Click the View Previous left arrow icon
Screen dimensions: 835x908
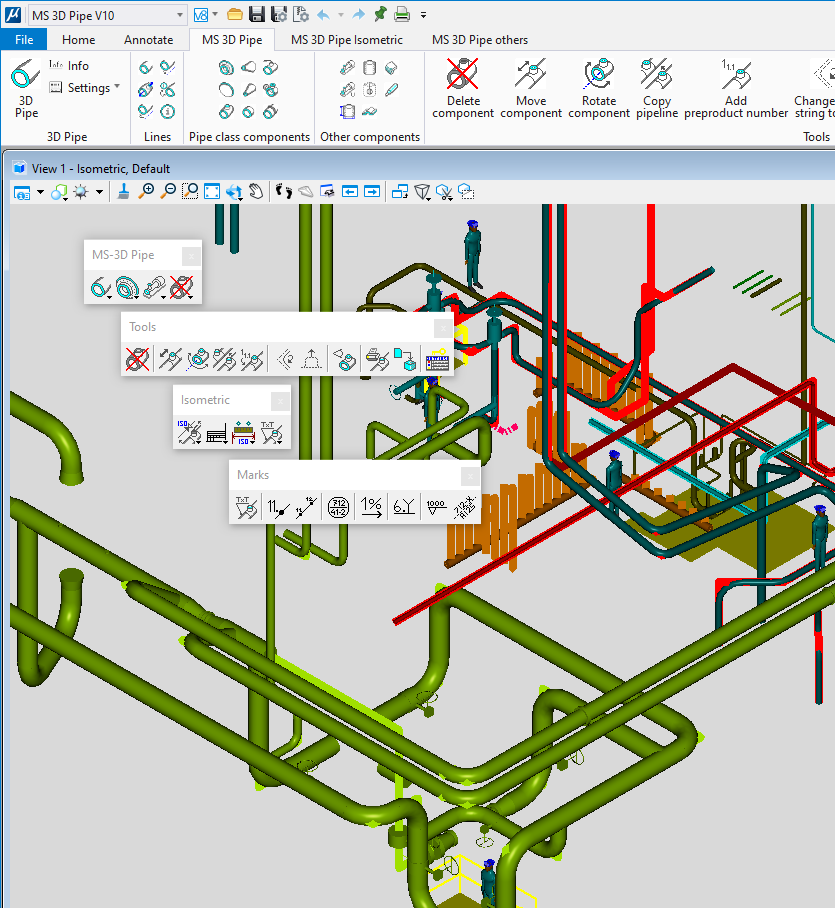pyautogui.click(x=350, y=192)
